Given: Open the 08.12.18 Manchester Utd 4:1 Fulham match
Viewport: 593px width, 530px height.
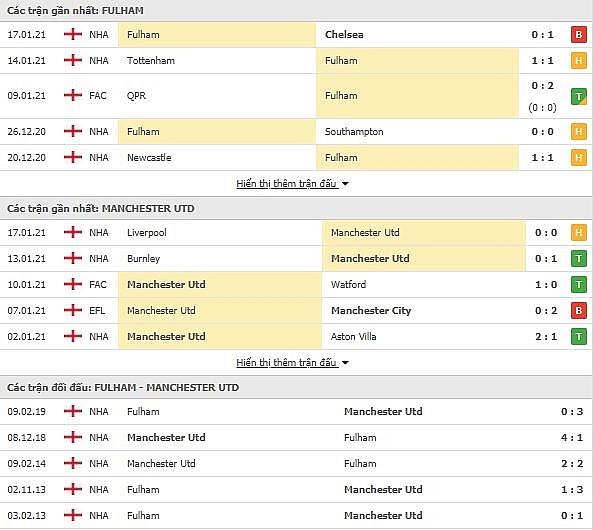Looking at the screenshot, I should click(x=296, y=437).
